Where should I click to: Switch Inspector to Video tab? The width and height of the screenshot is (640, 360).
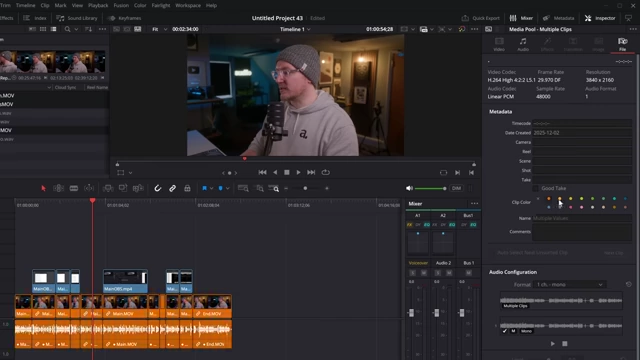[499, 44]
